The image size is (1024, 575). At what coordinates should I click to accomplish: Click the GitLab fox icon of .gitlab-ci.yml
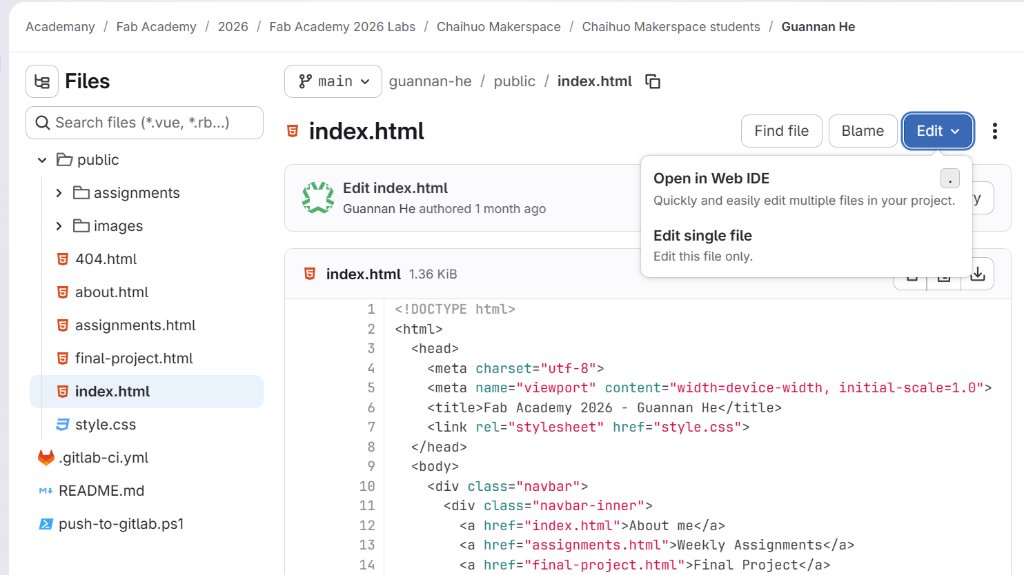pyautogui.click(x=46, y=457)
